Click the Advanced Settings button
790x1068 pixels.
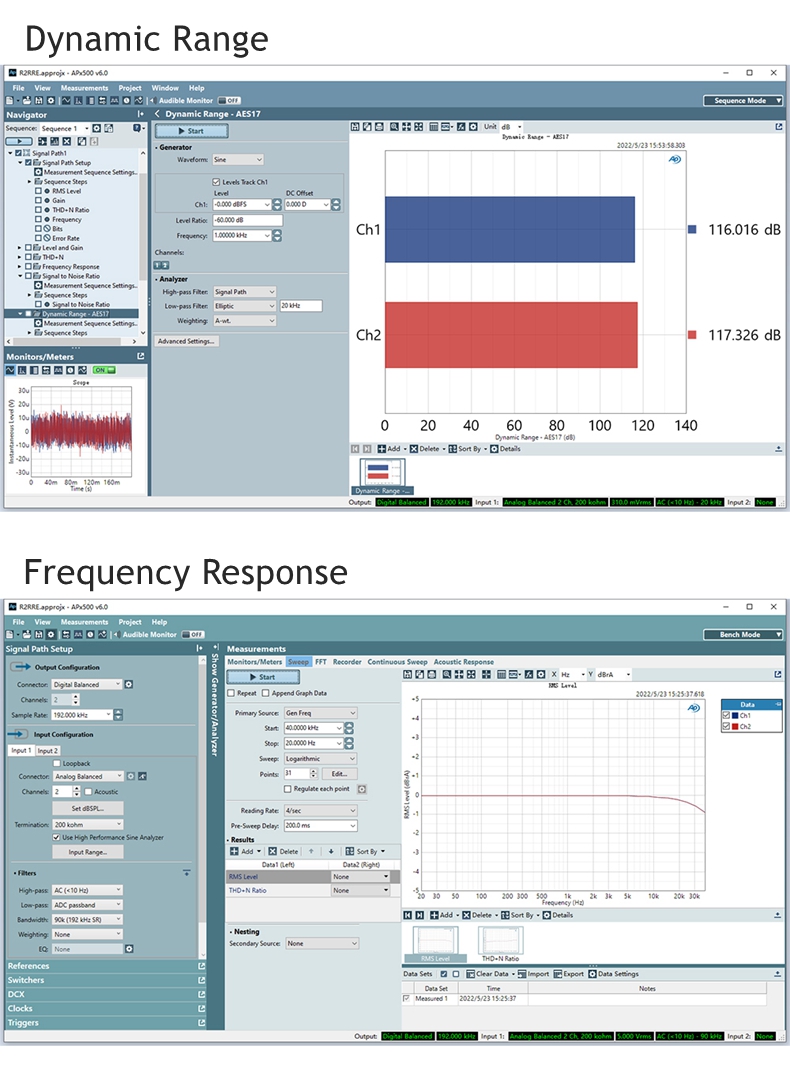(x=187, y=341)
